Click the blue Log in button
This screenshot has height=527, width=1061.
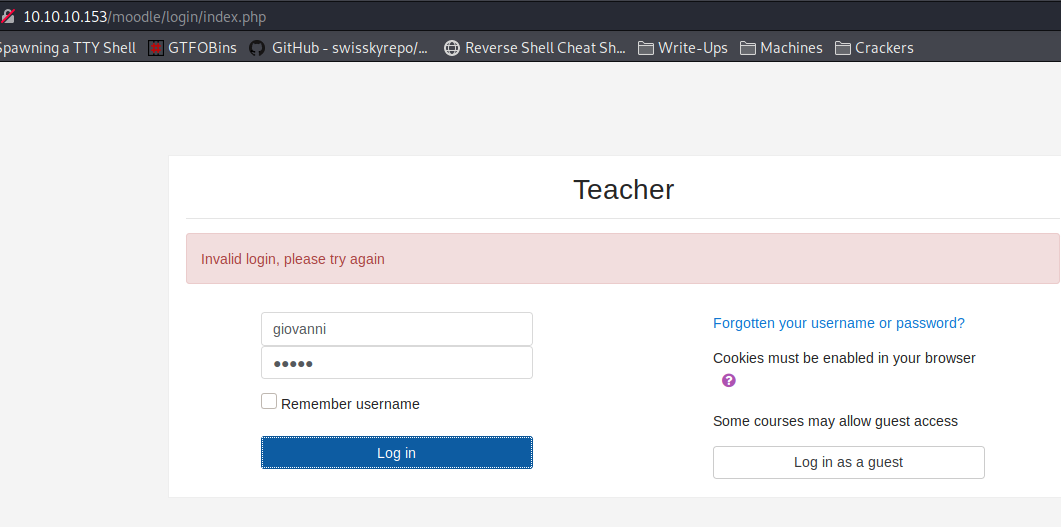397,453
